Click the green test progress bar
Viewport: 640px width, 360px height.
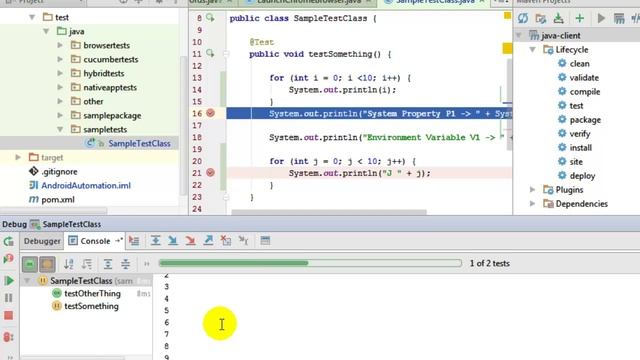tap(310, 263)
